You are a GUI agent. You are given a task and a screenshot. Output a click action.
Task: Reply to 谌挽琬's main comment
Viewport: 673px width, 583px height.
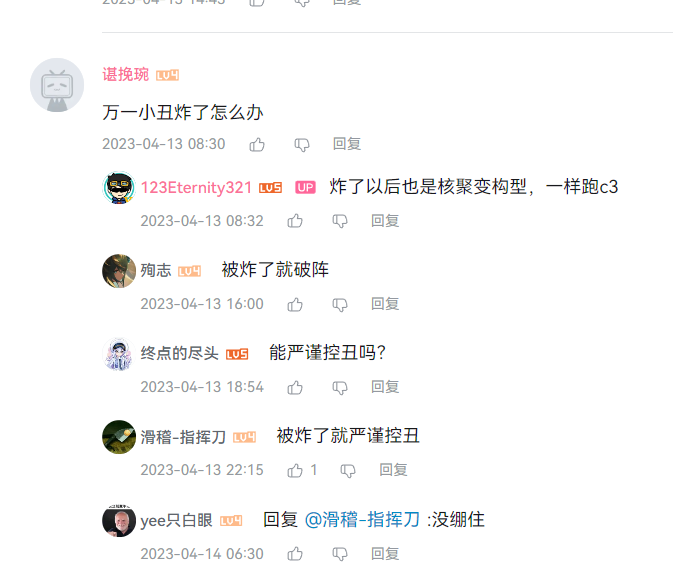[347, 144]
